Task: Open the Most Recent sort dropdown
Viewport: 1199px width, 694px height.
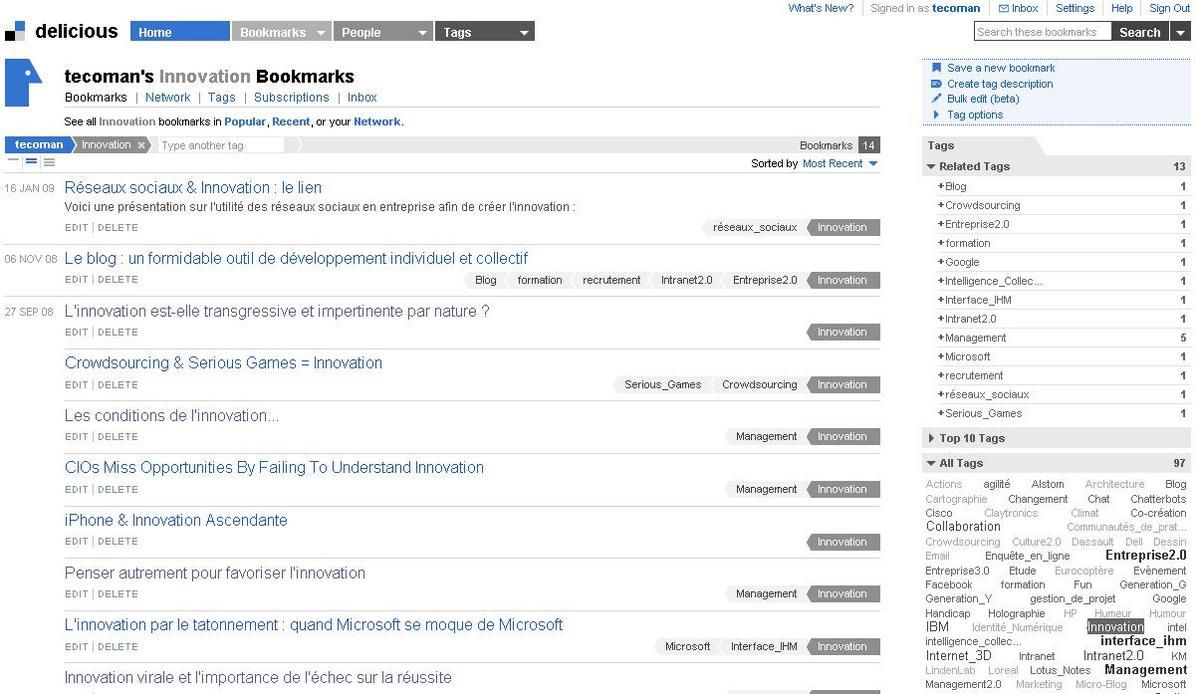Action: pyautogui.click(x=840, y=164)
